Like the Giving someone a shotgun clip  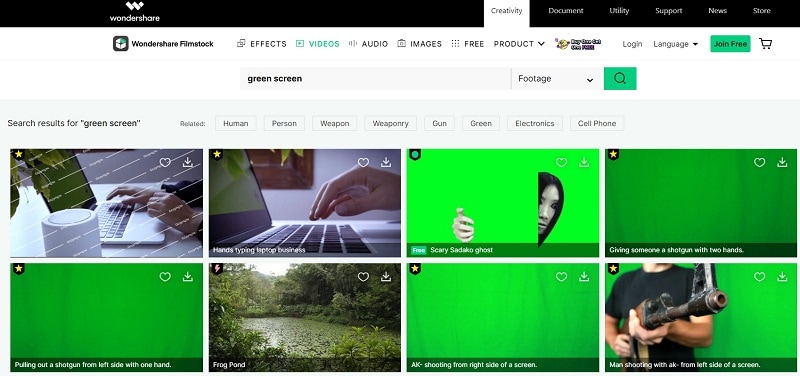click(760, 162)
